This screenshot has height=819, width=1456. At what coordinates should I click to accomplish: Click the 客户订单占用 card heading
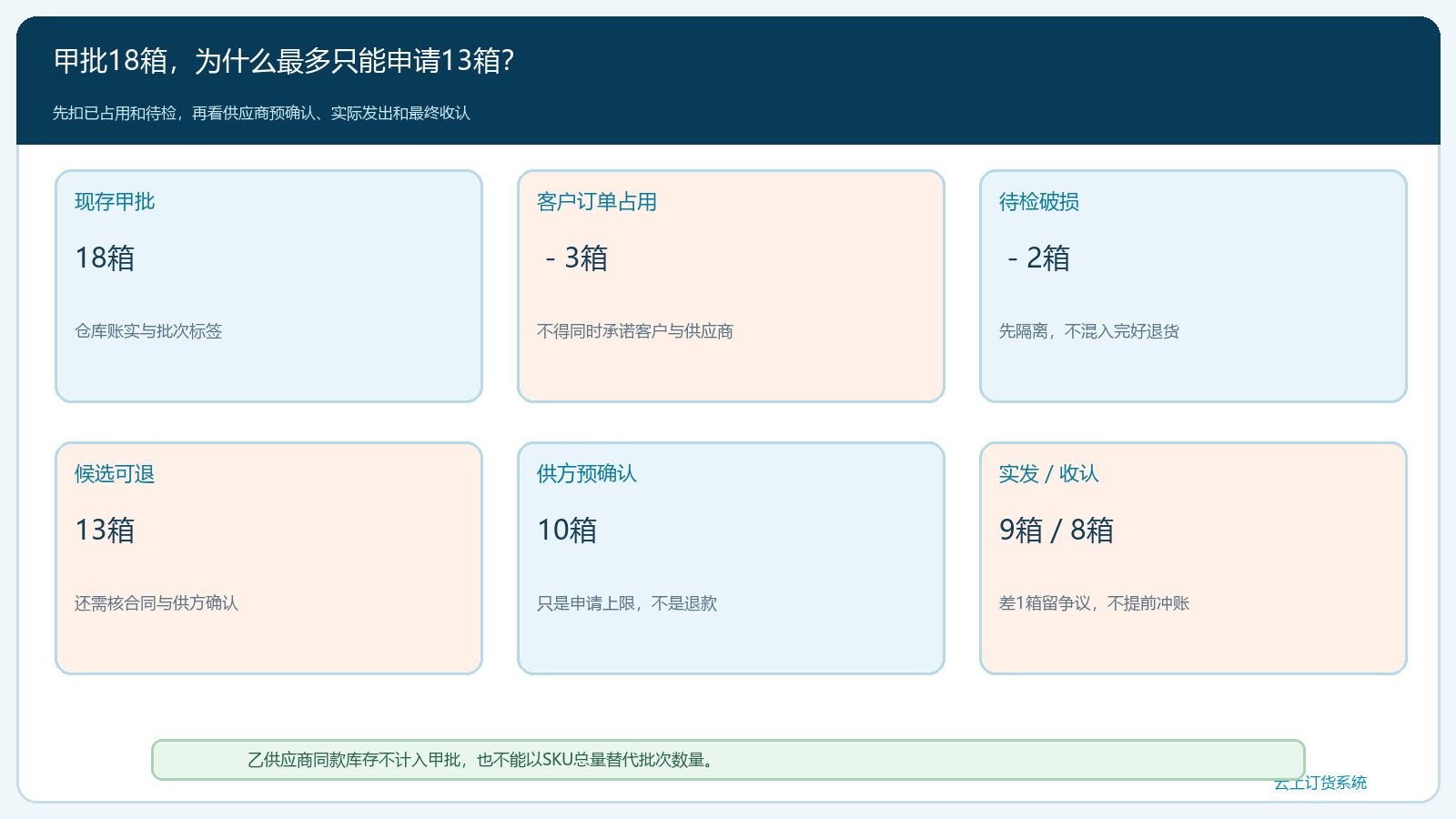coord(597,202)
